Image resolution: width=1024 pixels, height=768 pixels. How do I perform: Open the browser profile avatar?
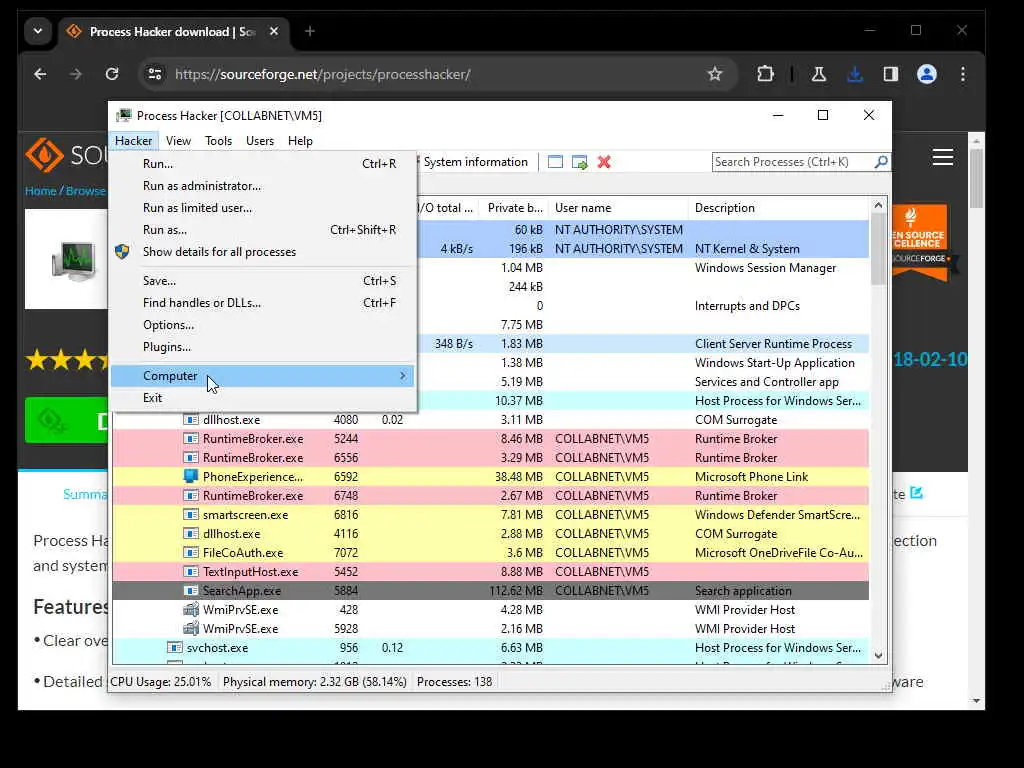[927, 74]
